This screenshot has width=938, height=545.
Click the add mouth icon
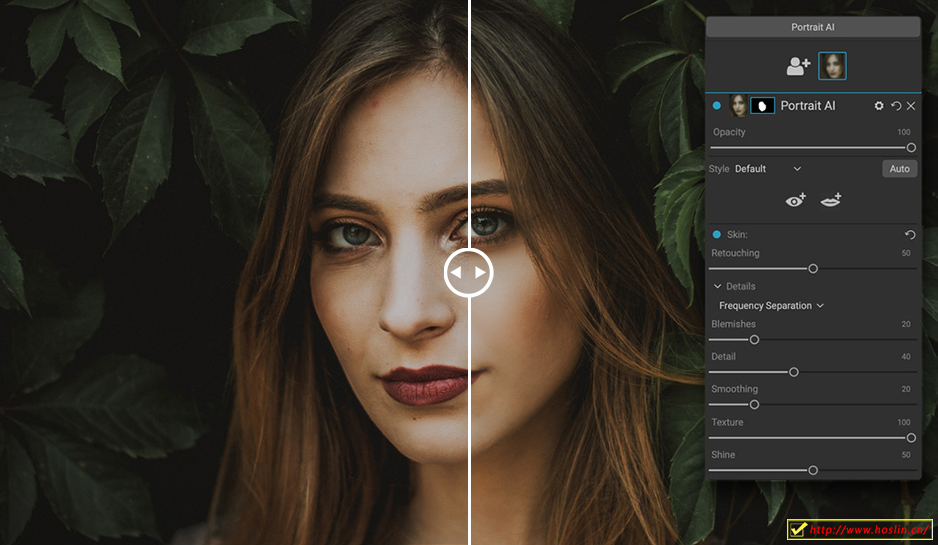click(831, 200)
